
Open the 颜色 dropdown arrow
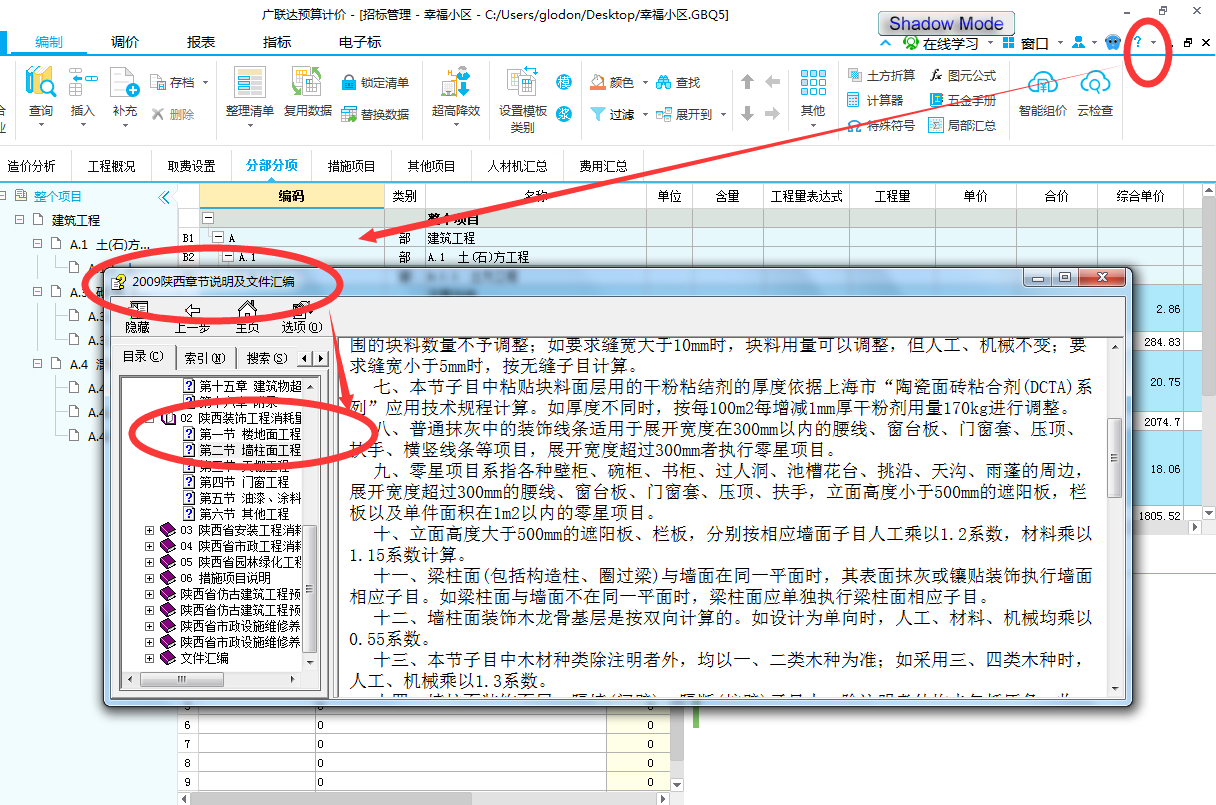pyautogui.click(x=645, y=82)
